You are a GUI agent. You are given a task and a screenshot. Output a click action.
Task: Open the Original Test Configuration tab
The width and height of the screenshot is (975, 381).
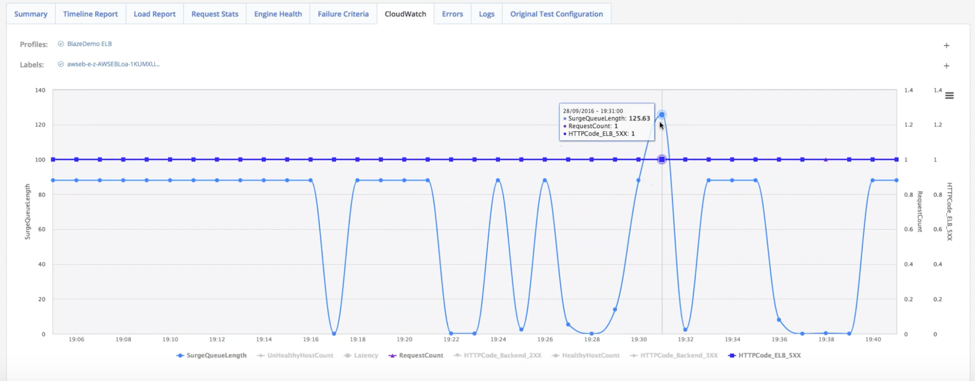click(557, 14)
